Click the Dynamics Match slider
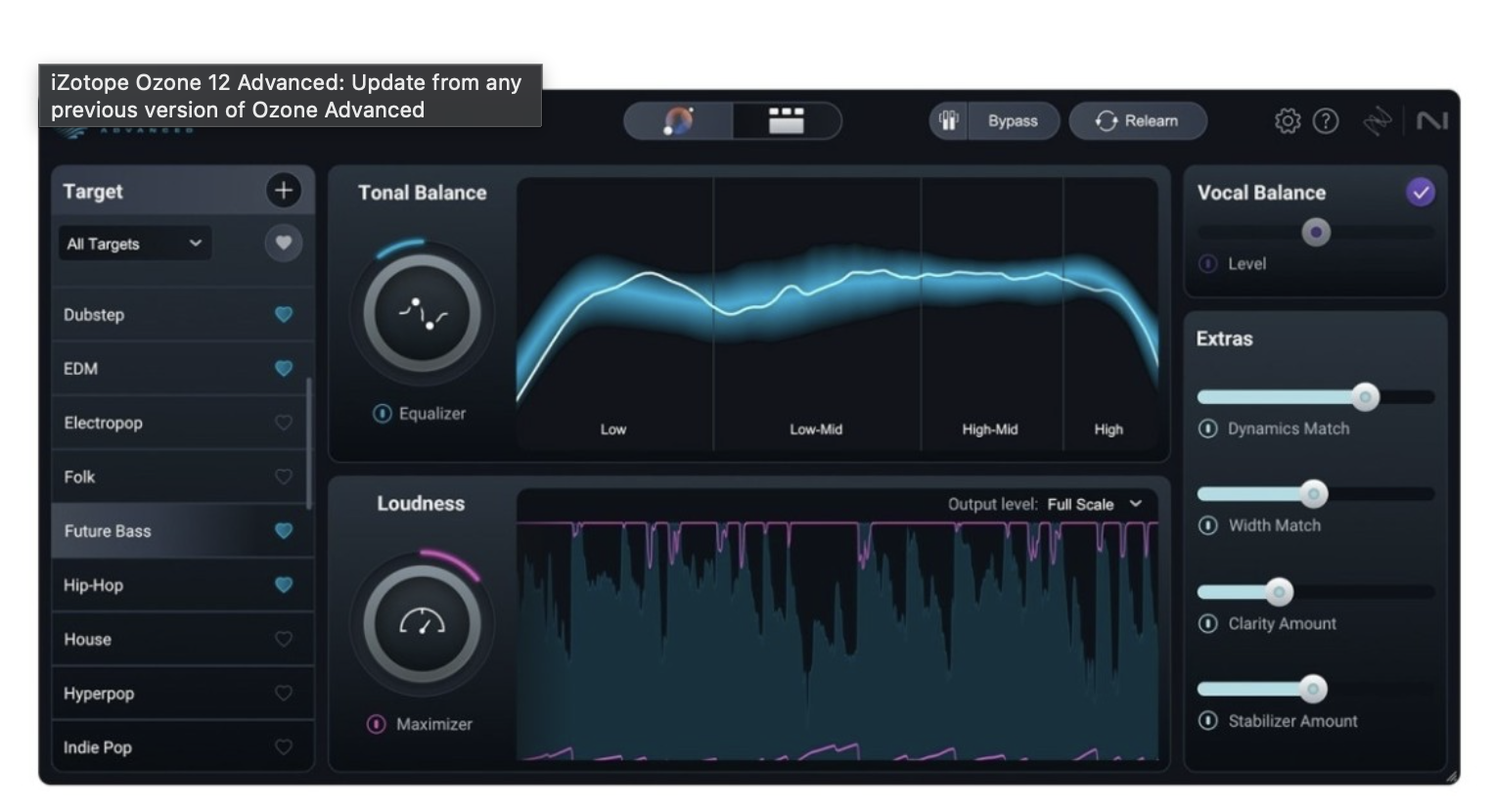Image resolution: width=1493 pixels, height=812 pixels. point(1316,397)
